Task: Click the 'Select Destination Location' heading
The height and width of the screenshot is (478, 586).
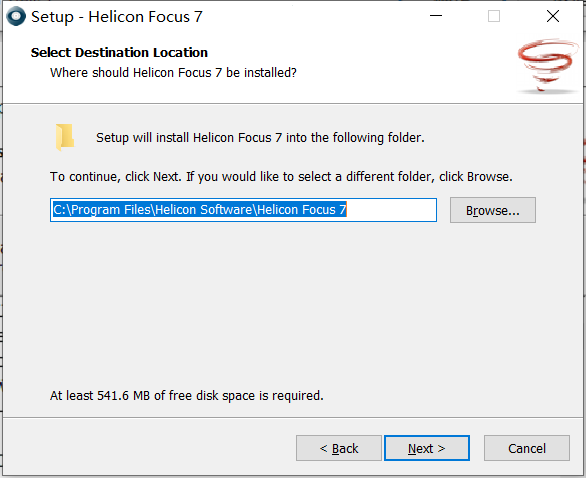Action: [119, 53]
